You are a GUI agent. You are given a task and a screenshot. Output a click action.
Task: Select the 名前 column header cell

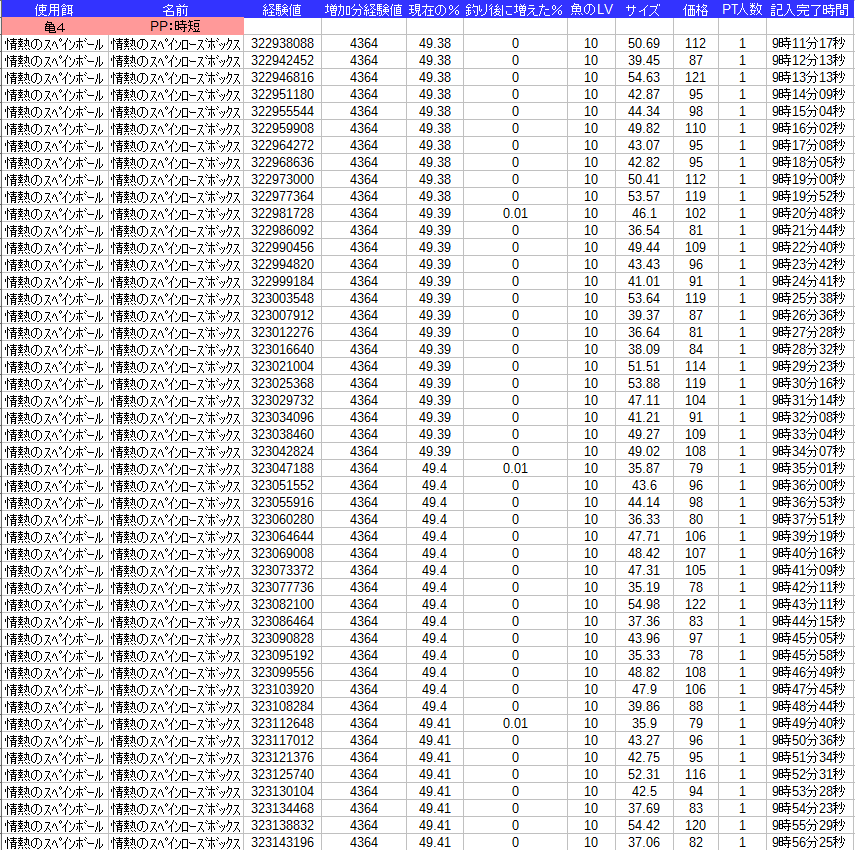coord(176,9)
